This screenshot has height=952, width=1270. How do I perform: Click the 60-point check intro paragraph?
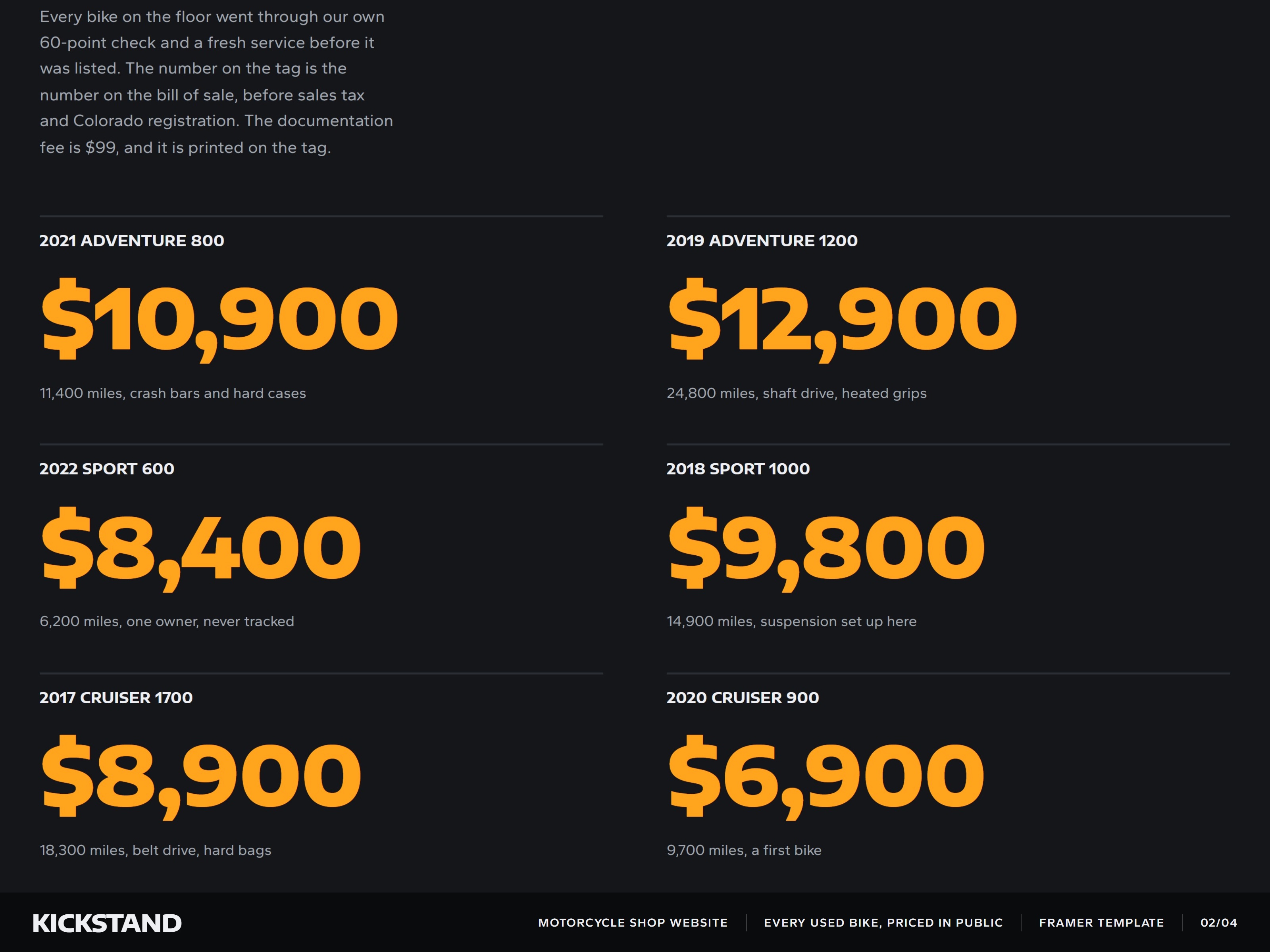(216, 82)
